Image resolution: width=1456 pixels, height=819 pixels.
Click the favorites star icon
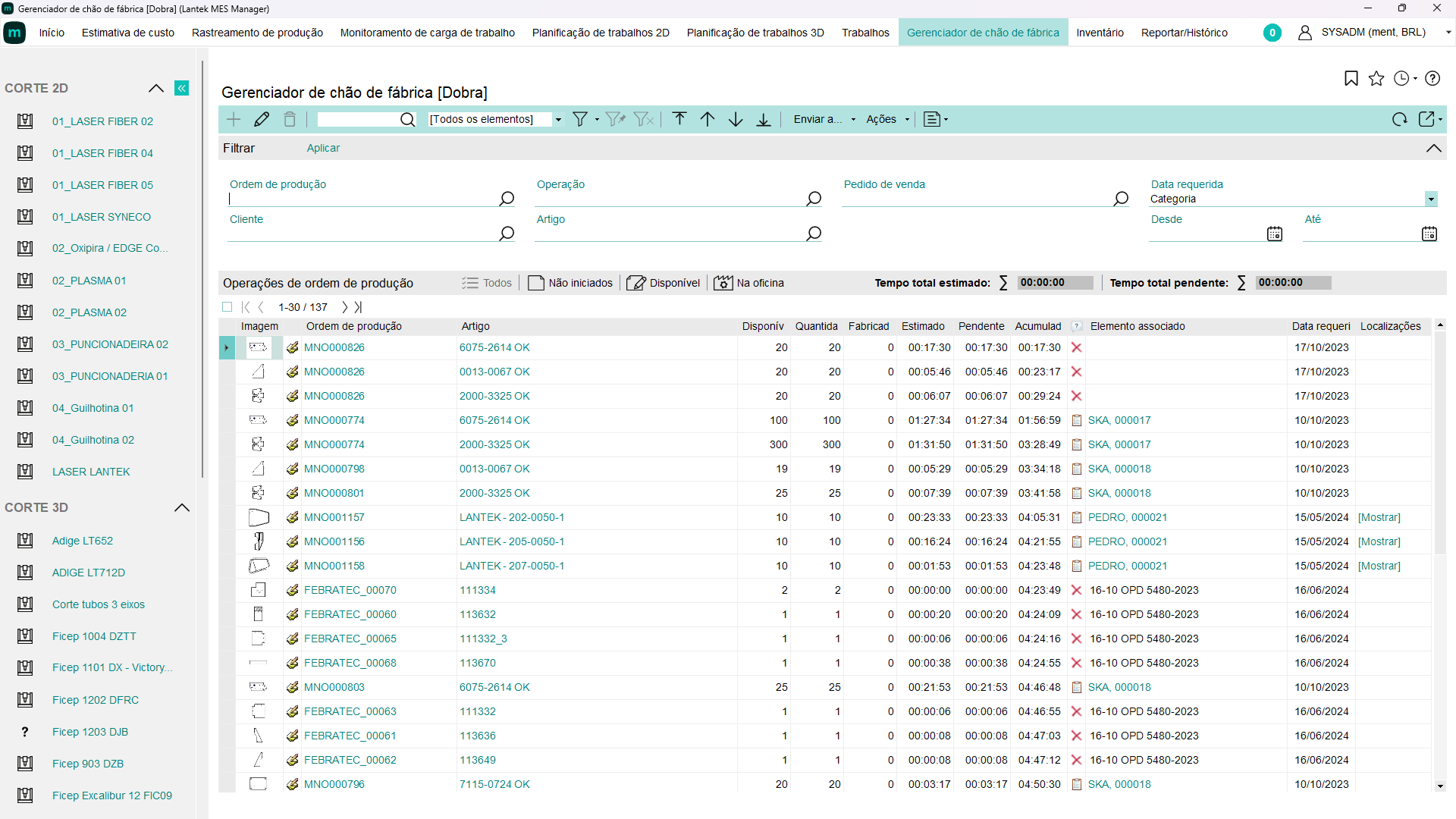tap(1376, 78)
